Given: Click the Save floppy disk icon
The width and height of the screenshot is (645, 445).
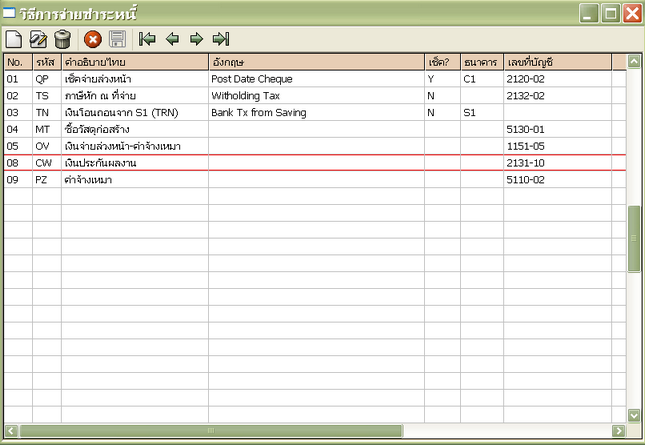Looking at the screenshot, I should click(117, 39).
